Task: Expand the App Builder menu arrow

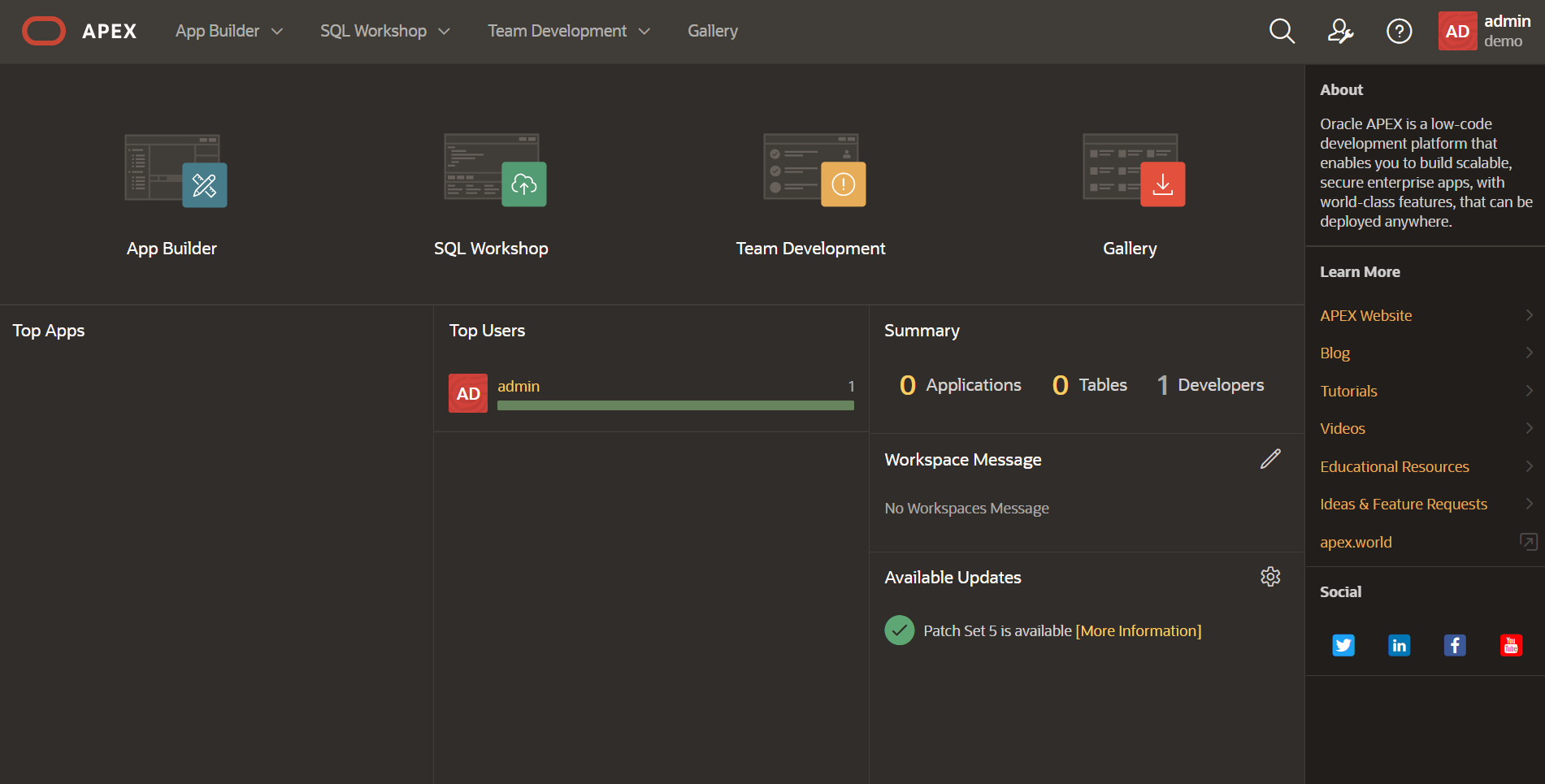Action: 277,32
